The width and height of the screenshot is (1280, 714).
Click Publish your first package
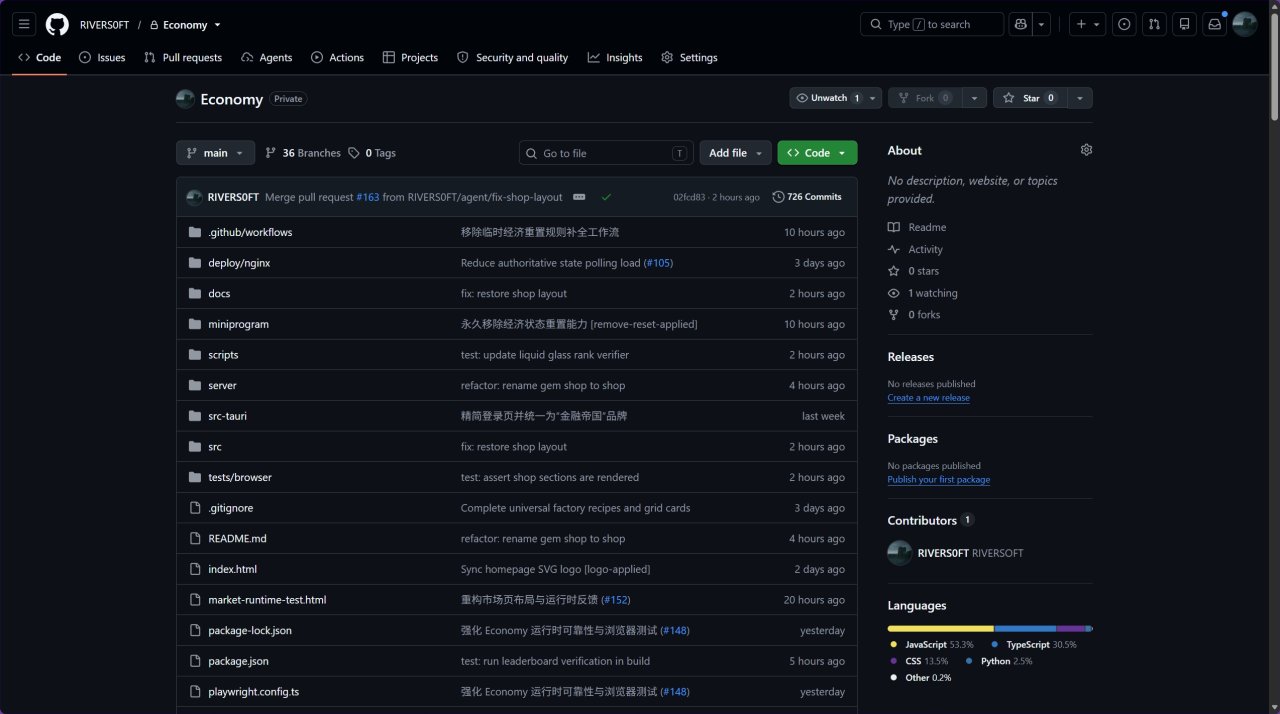[x=938, y=480]
